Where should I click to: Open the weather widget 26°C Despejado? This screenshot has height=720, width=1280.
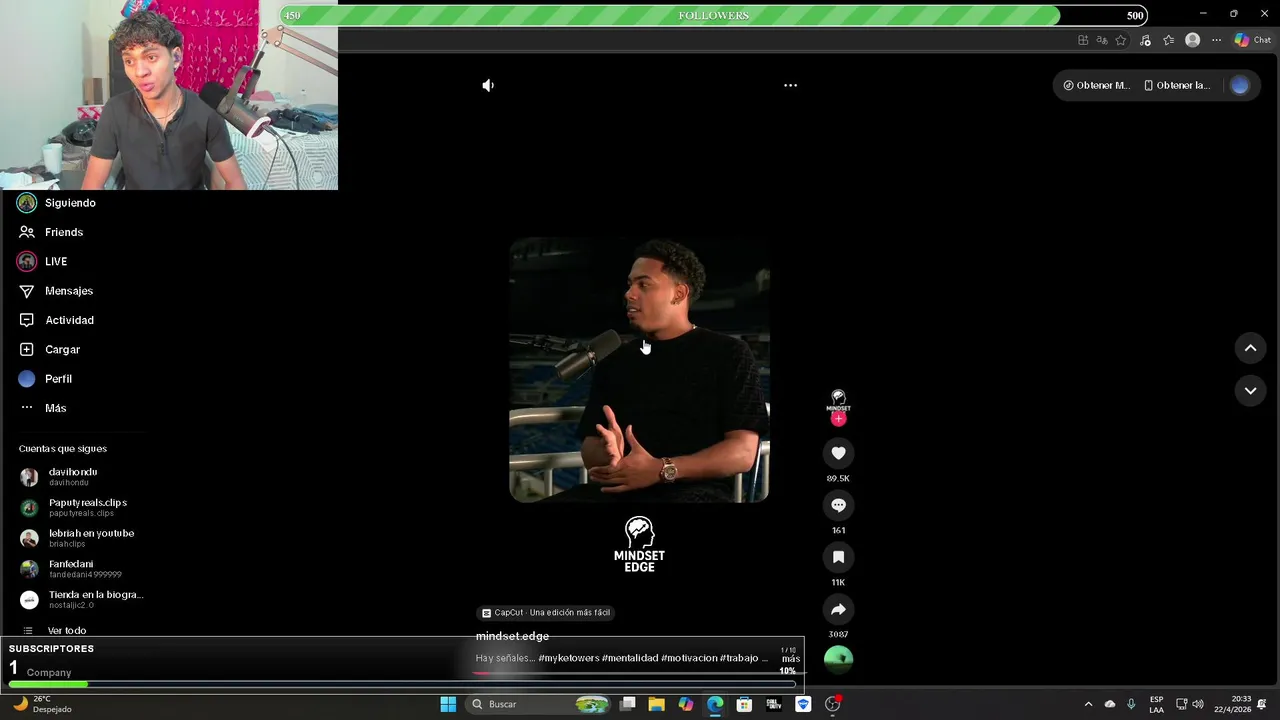(42, 704)
